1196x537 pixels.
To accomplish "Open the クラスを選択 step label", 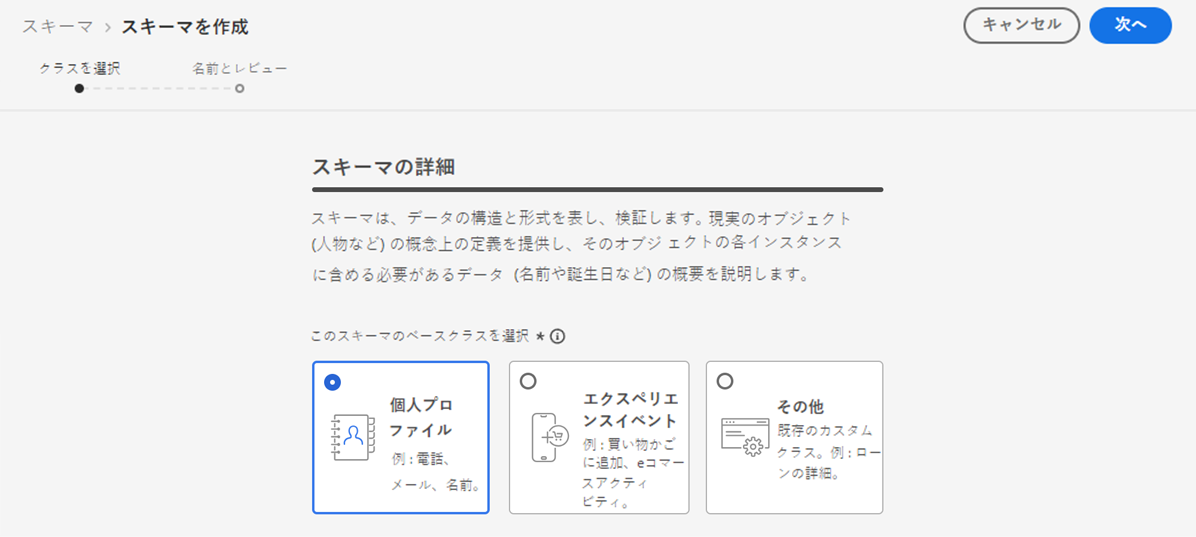I will (79, 68).
